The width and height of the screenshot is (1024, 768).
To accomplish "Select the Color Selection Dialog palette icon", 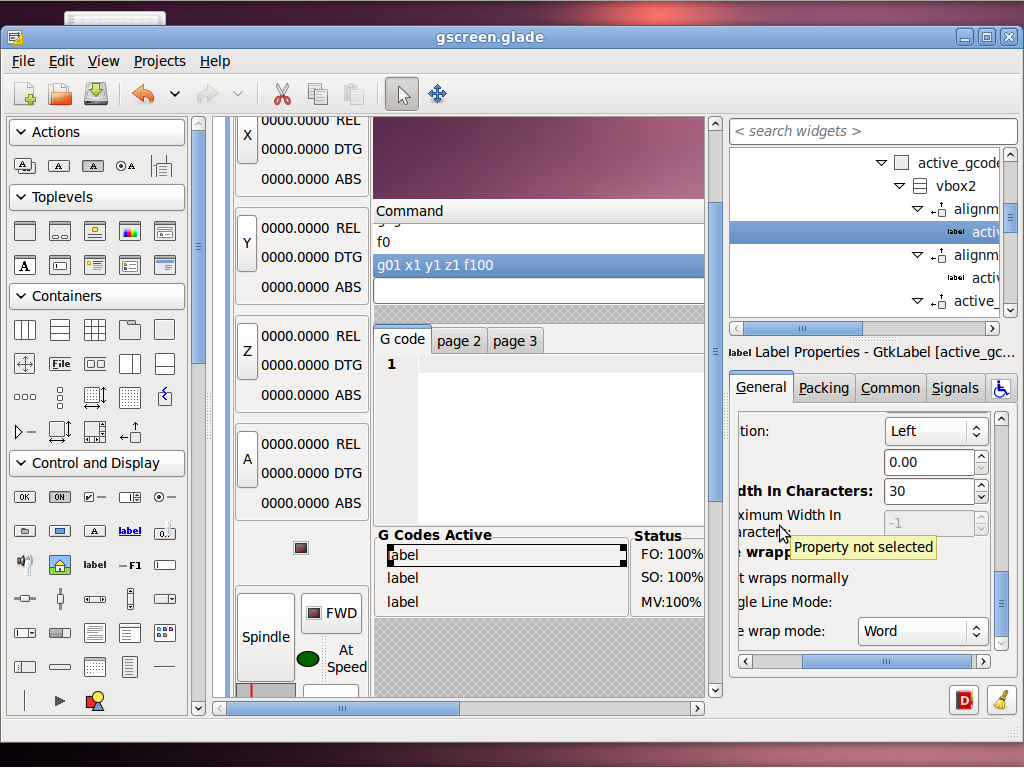I will tap(130, 231).
